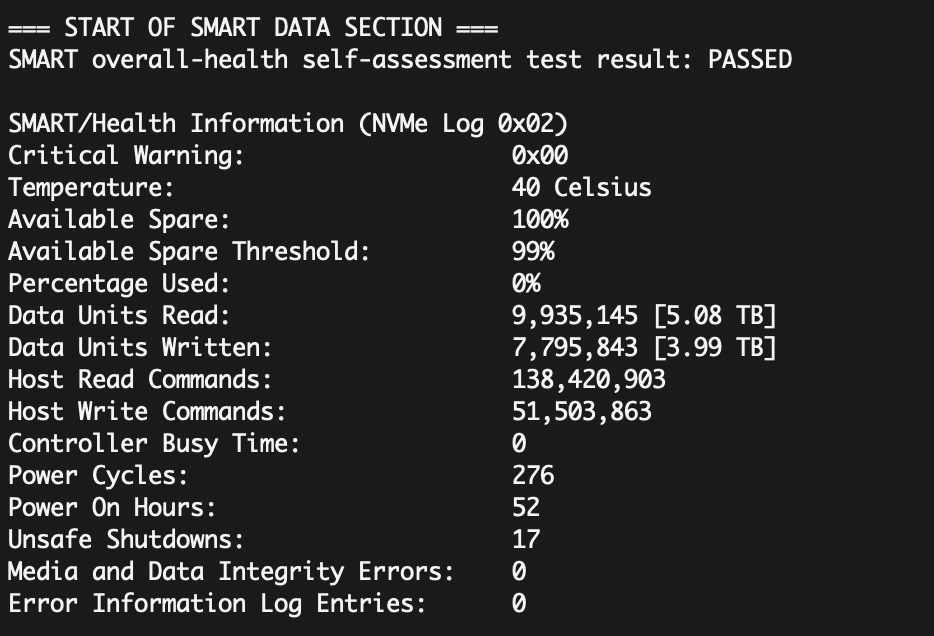Click the Unsafe Shutdowns value 17
Screen dimensions: 934x636
526,539
